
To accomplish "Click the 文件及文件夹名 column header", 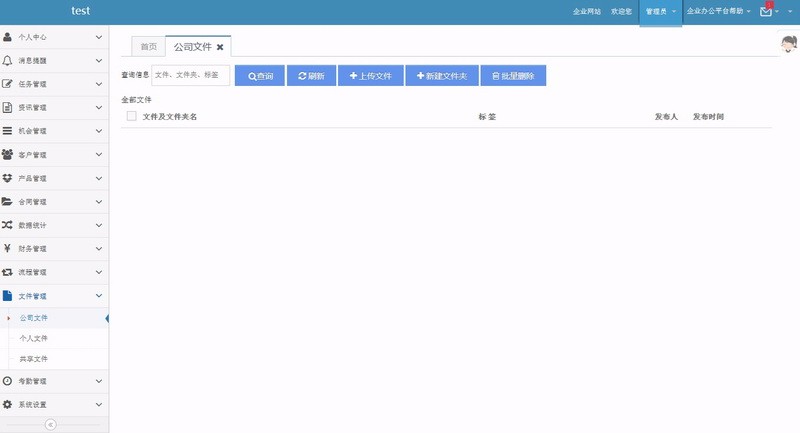I will (x=170, y=117).
